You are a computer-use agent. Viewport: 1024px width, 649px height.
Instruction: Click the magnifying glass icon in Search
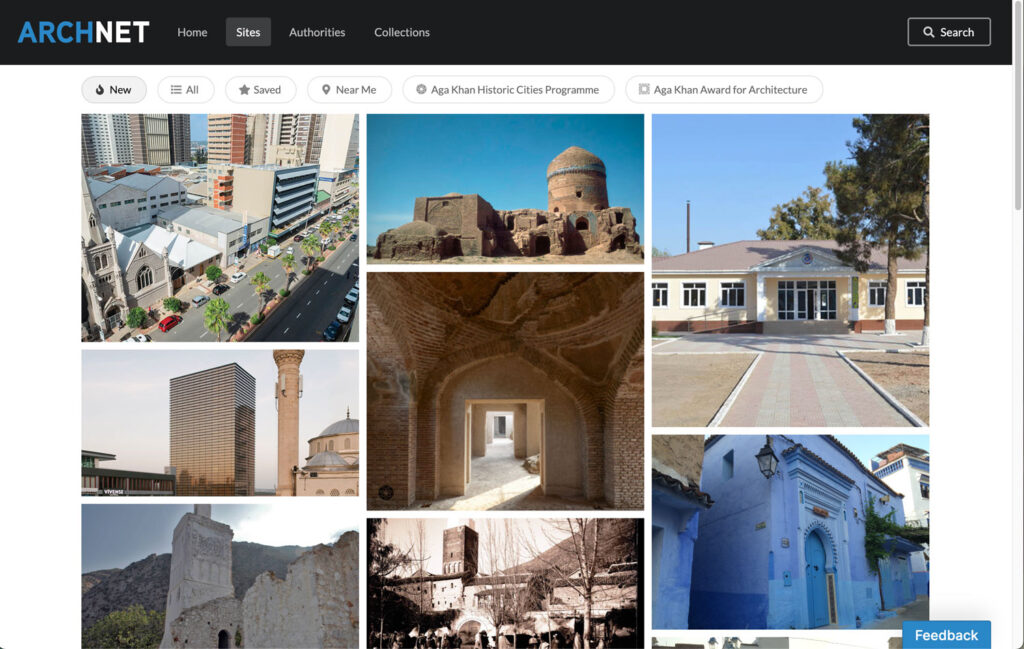click(927, 31)
